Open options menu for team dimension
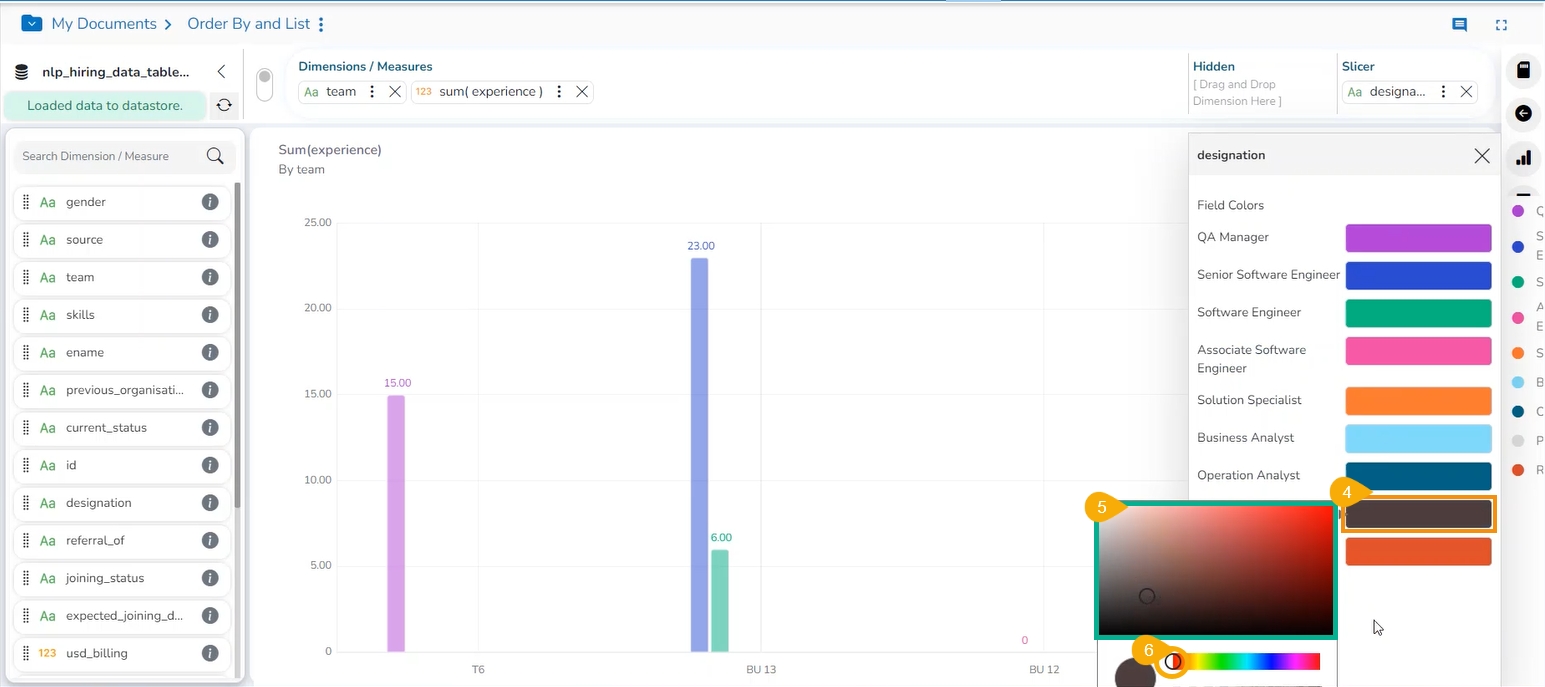The height and width of the screenshot is (687, 1545). tap(372, 92)
